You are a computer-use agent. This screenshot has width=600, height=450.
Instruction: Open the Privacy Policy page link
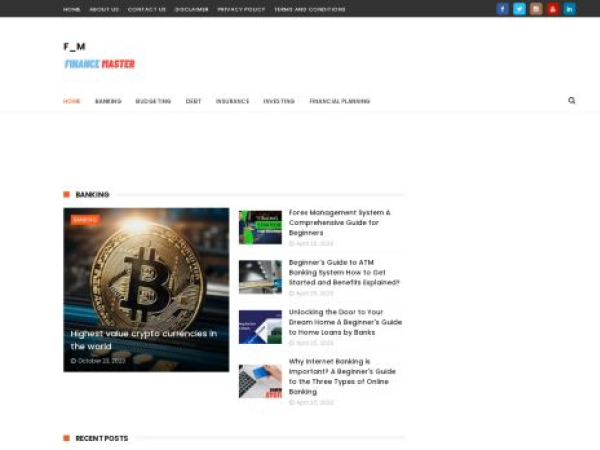(x=241, y=9)
